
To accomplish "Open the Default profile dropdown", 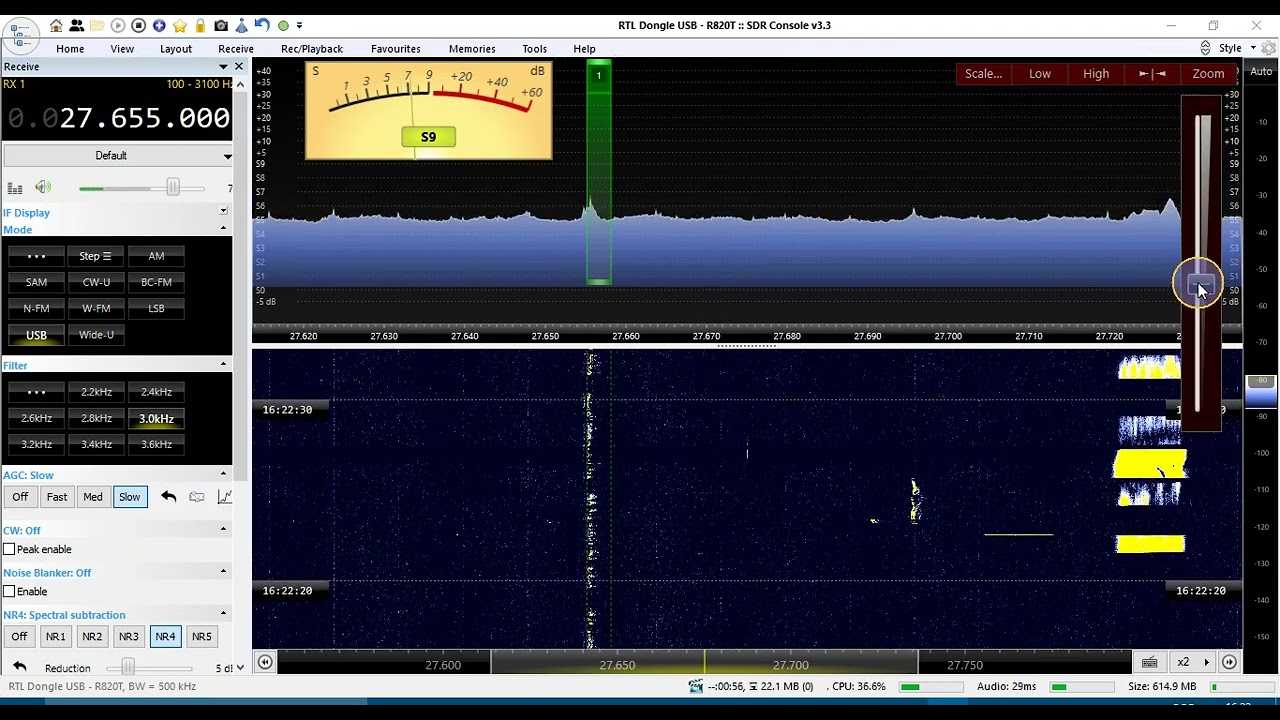I will 117,156.
